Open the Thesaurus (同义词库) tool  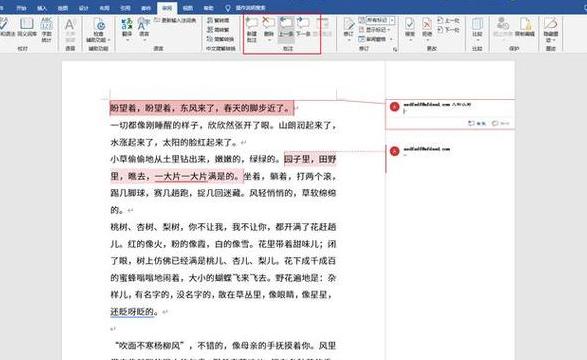[27, 27]
